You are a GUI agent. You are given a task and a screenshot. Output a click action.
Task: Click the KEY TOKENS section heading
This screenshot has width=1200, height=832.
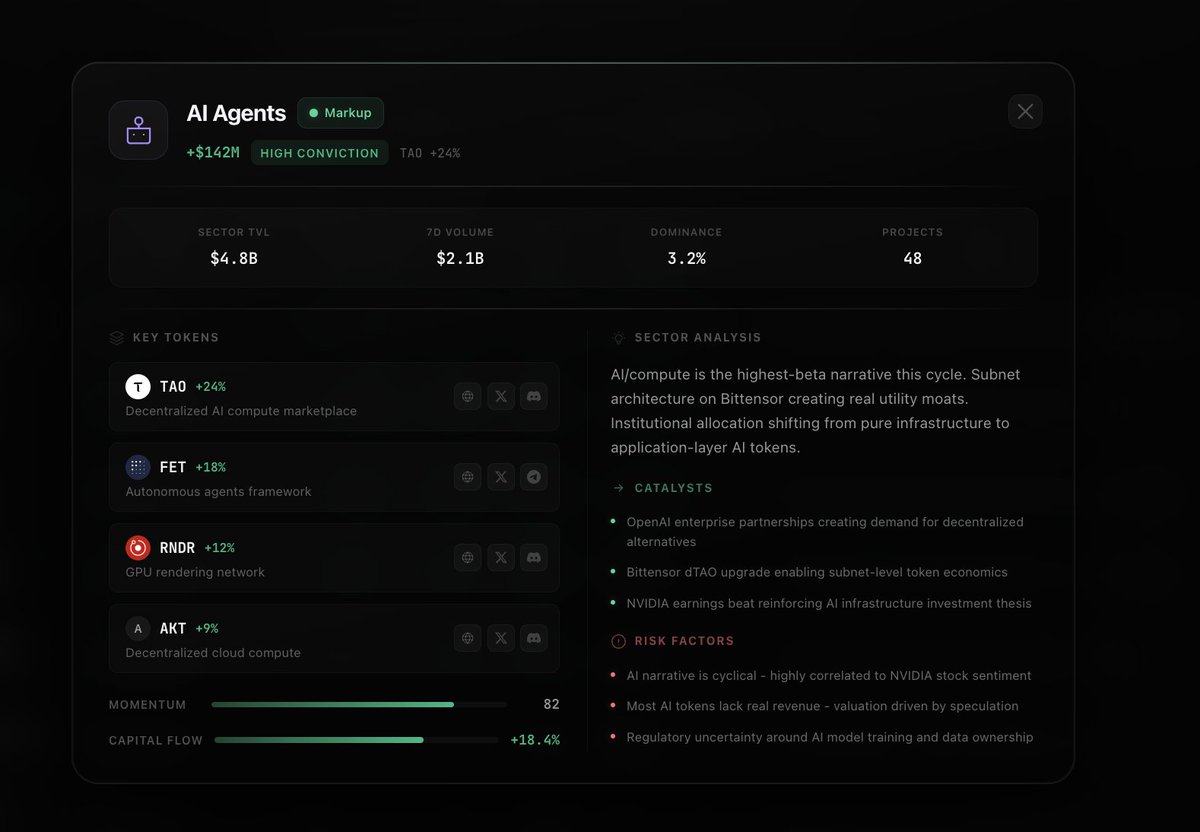click(x=176, y=338)
